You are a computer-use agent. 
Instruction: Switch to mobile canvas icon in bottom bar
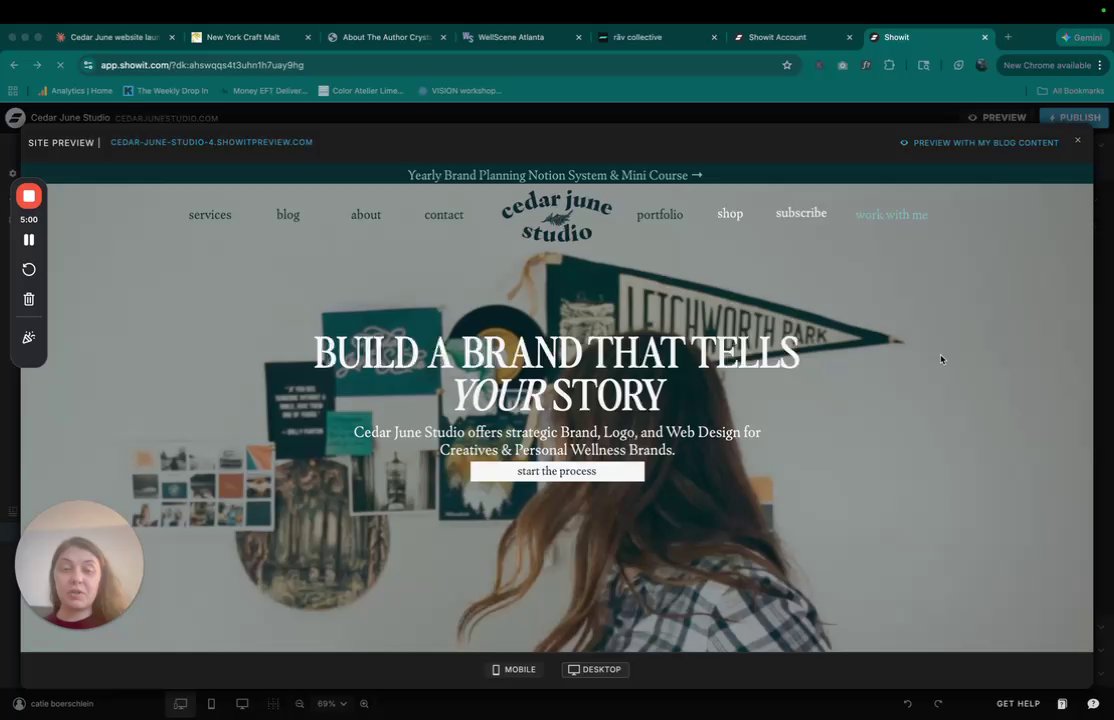211,704
